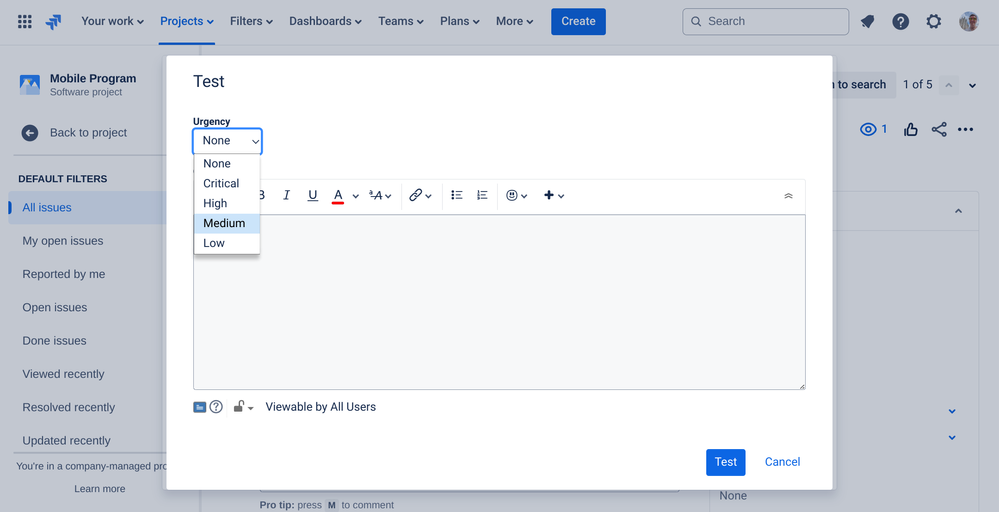Select the All issues filter
999x512 pixels.
pos(87,208)
